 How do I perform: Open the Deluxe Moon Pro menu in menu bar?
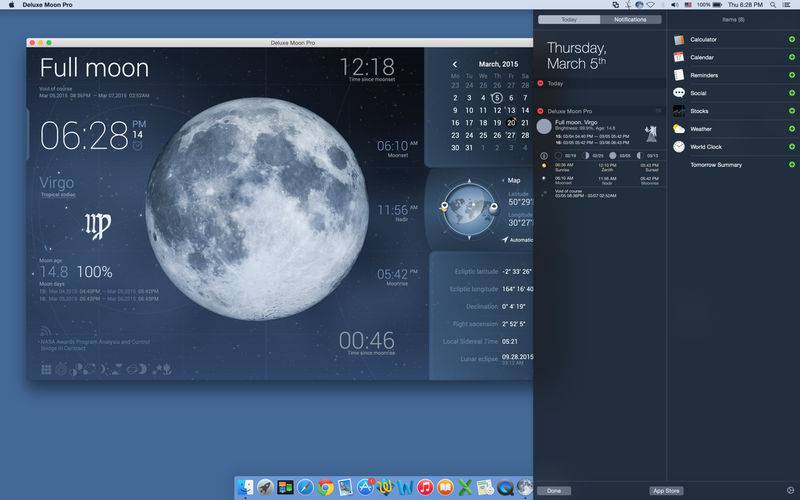(47, 5)
